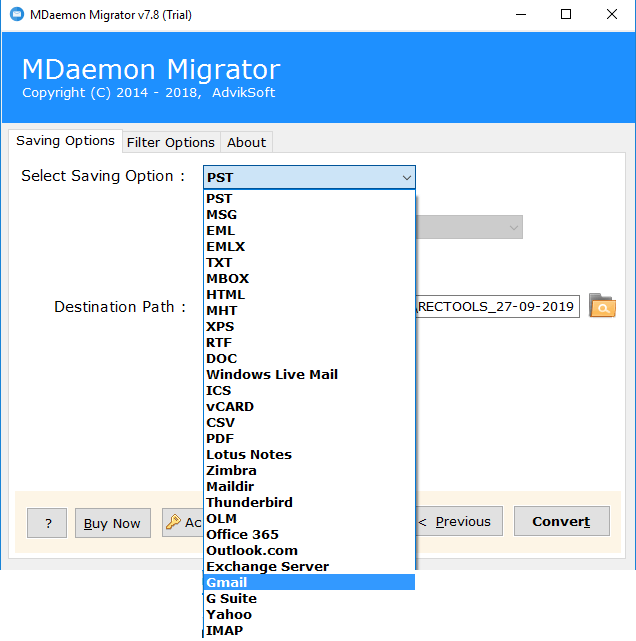Choose RTF from the list

[309, 343]
